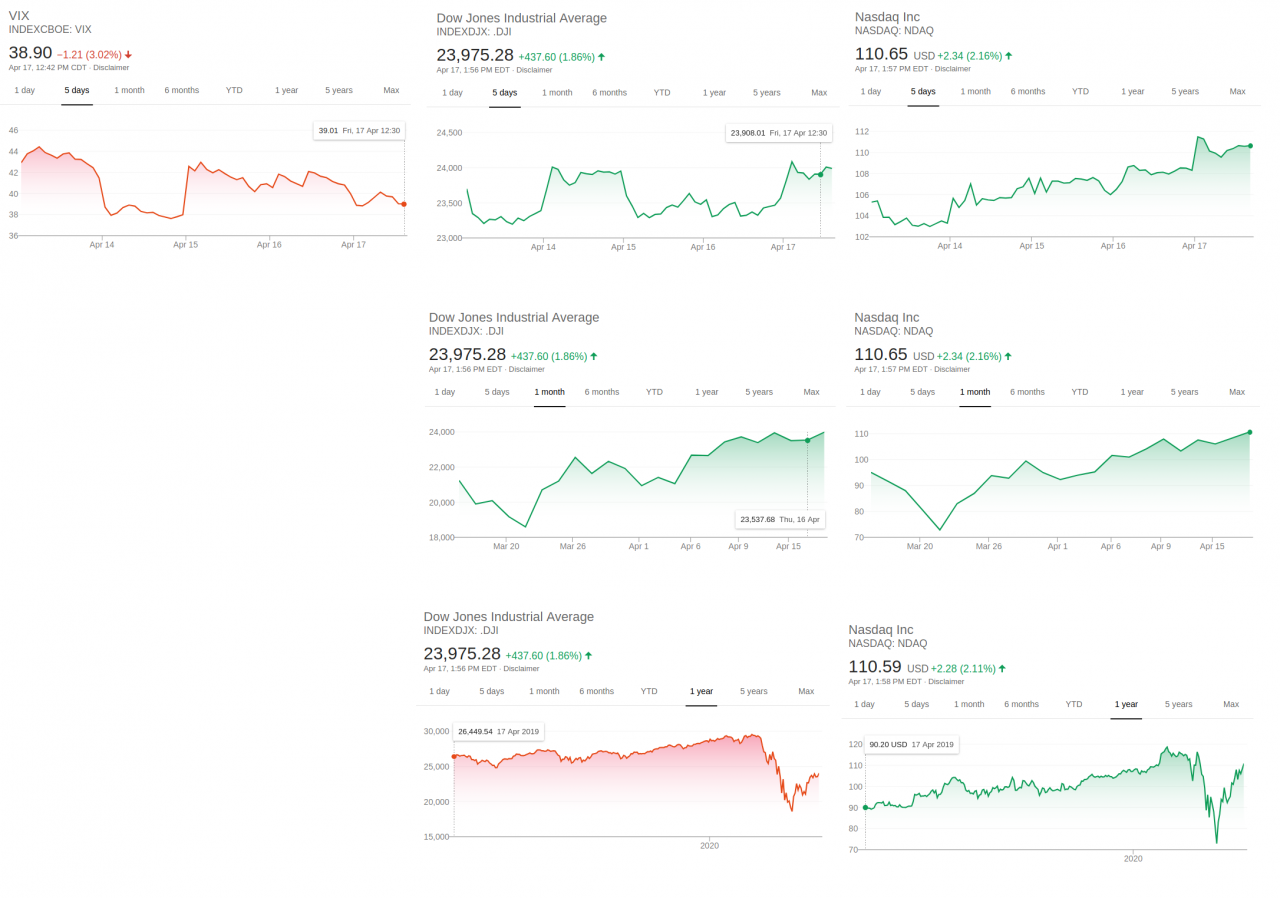Switch VIX chart to "Max" range
Image resolution: width=1280 pixels, height=898 pixels.
pos(391,90)
